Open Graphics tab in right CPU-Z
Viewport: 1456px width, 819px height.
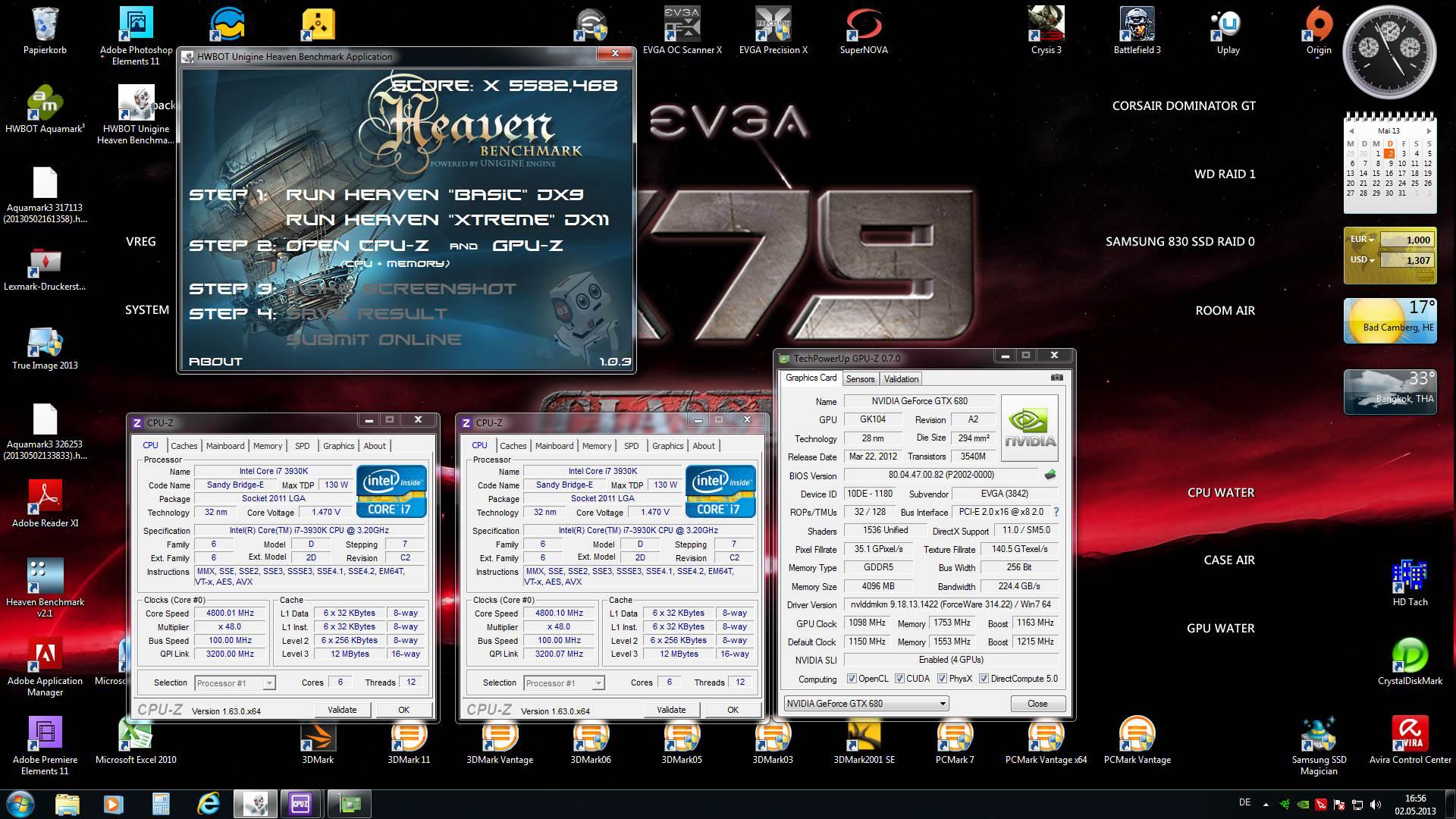point(667,446)
